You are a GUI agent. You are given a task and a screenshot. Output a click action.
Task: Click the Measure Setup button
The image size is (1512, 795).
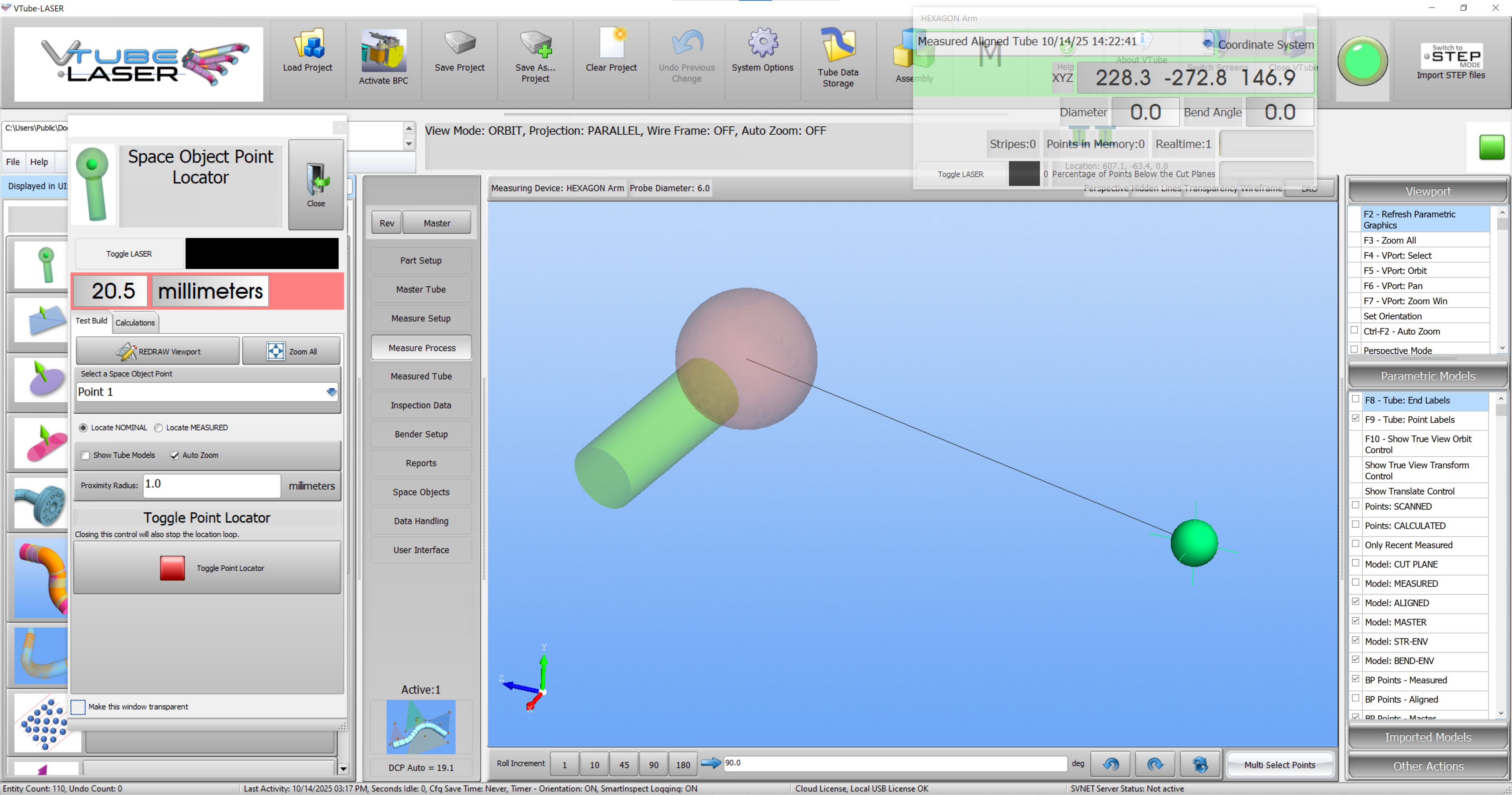pyautogui.click(x=421, y=318)
